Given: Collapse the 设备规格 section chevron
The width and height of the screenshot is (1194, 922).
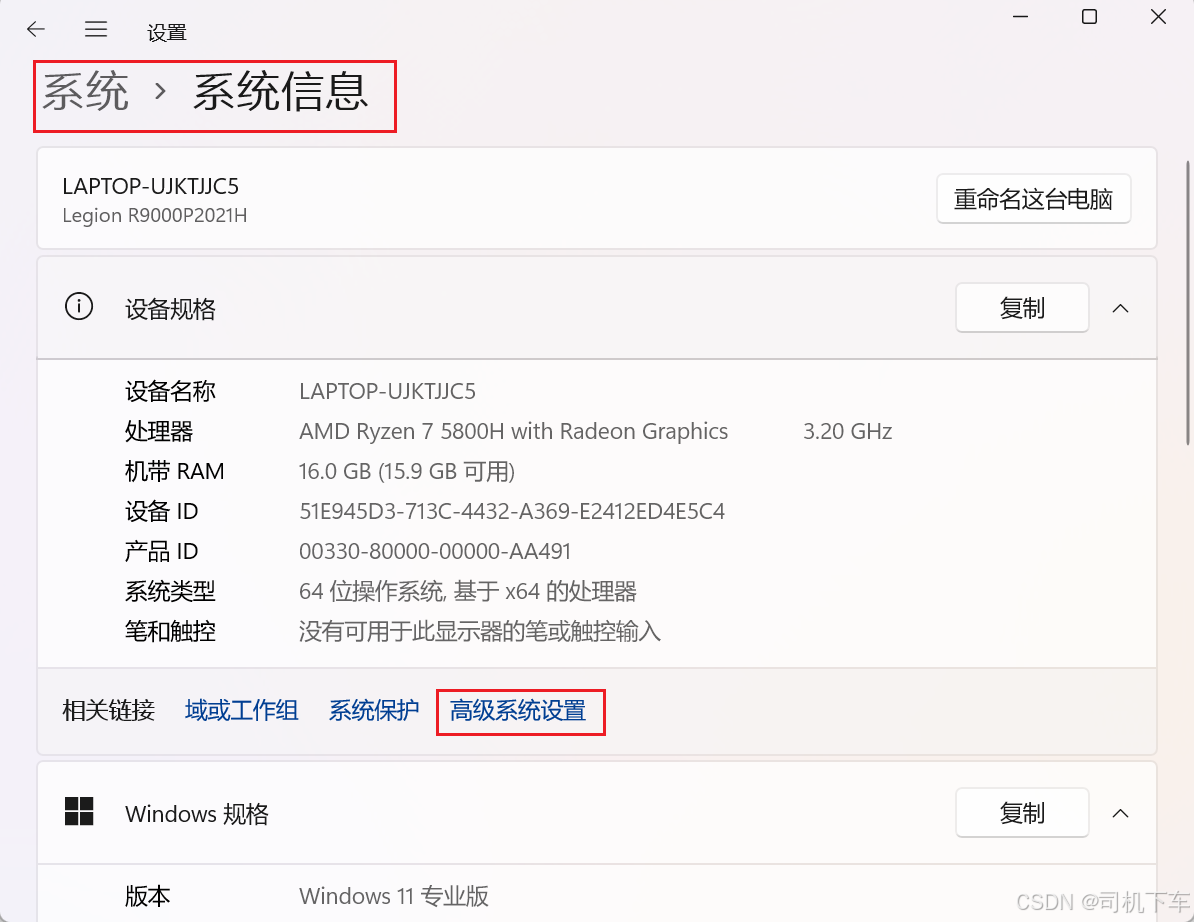Looking at the screenshot, I should [x=1120, y=308].
